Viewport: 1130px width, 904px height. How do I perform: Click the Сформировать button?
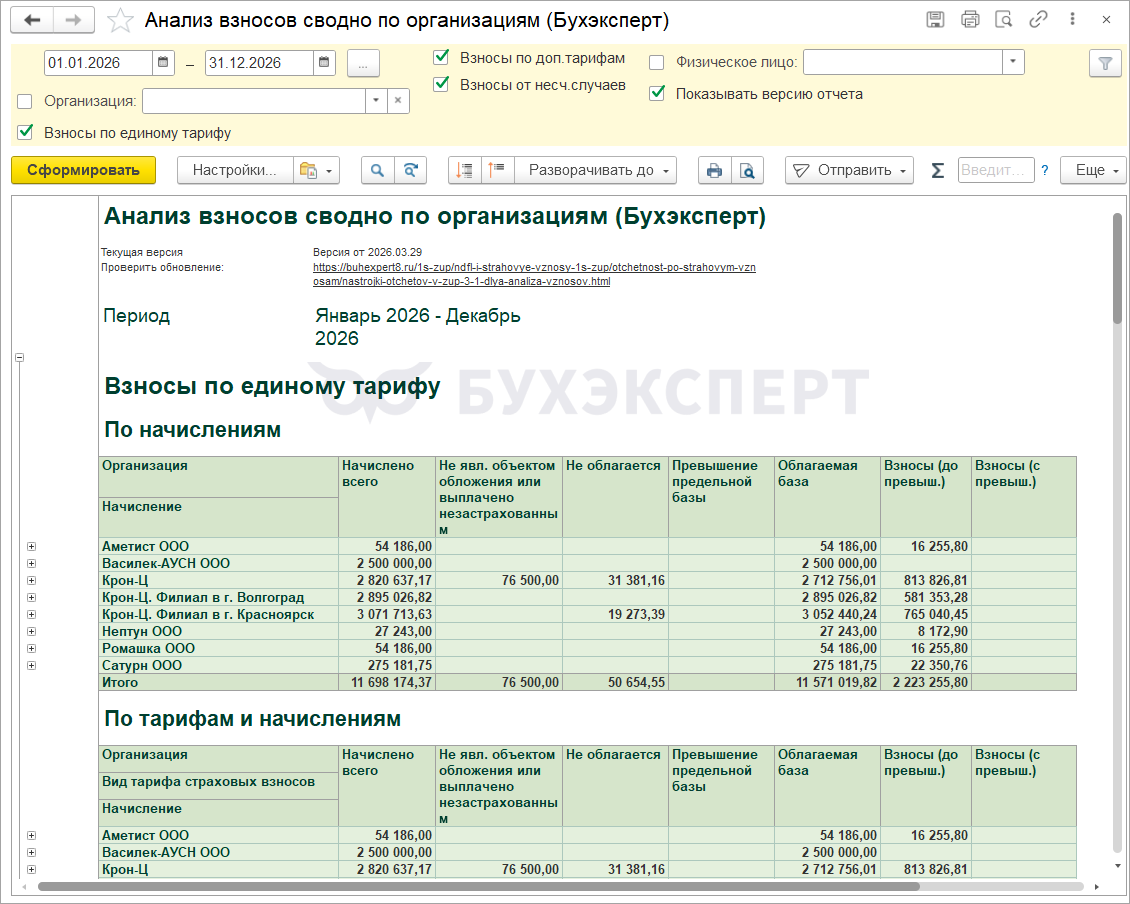point(83,170)
